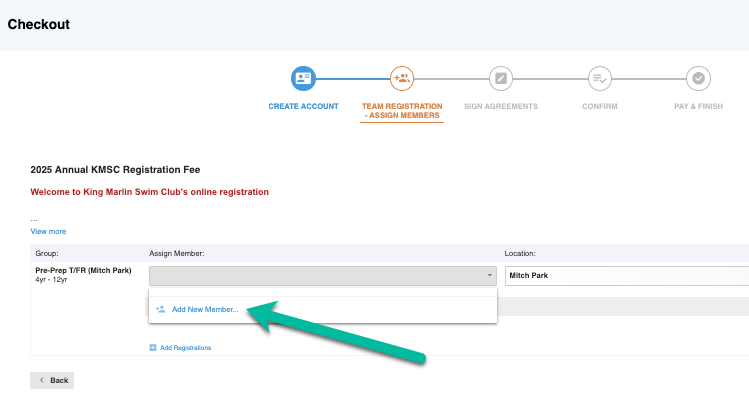This screenshot has width=749, height=402.
Task: Click the Create Account step icon
Action: pyautogui.click(x=303, y=78)
